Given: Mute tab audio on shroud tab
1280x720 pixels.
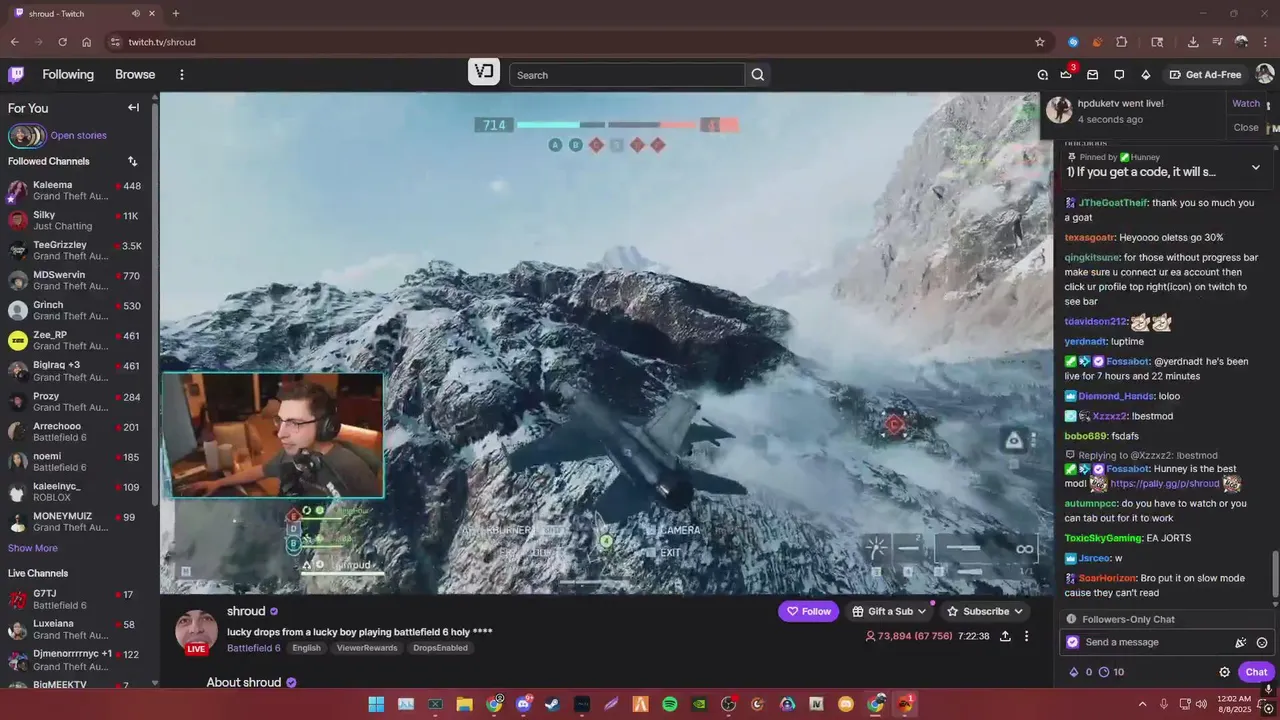Looking at the screenshot, I should (x=136, y=13).
